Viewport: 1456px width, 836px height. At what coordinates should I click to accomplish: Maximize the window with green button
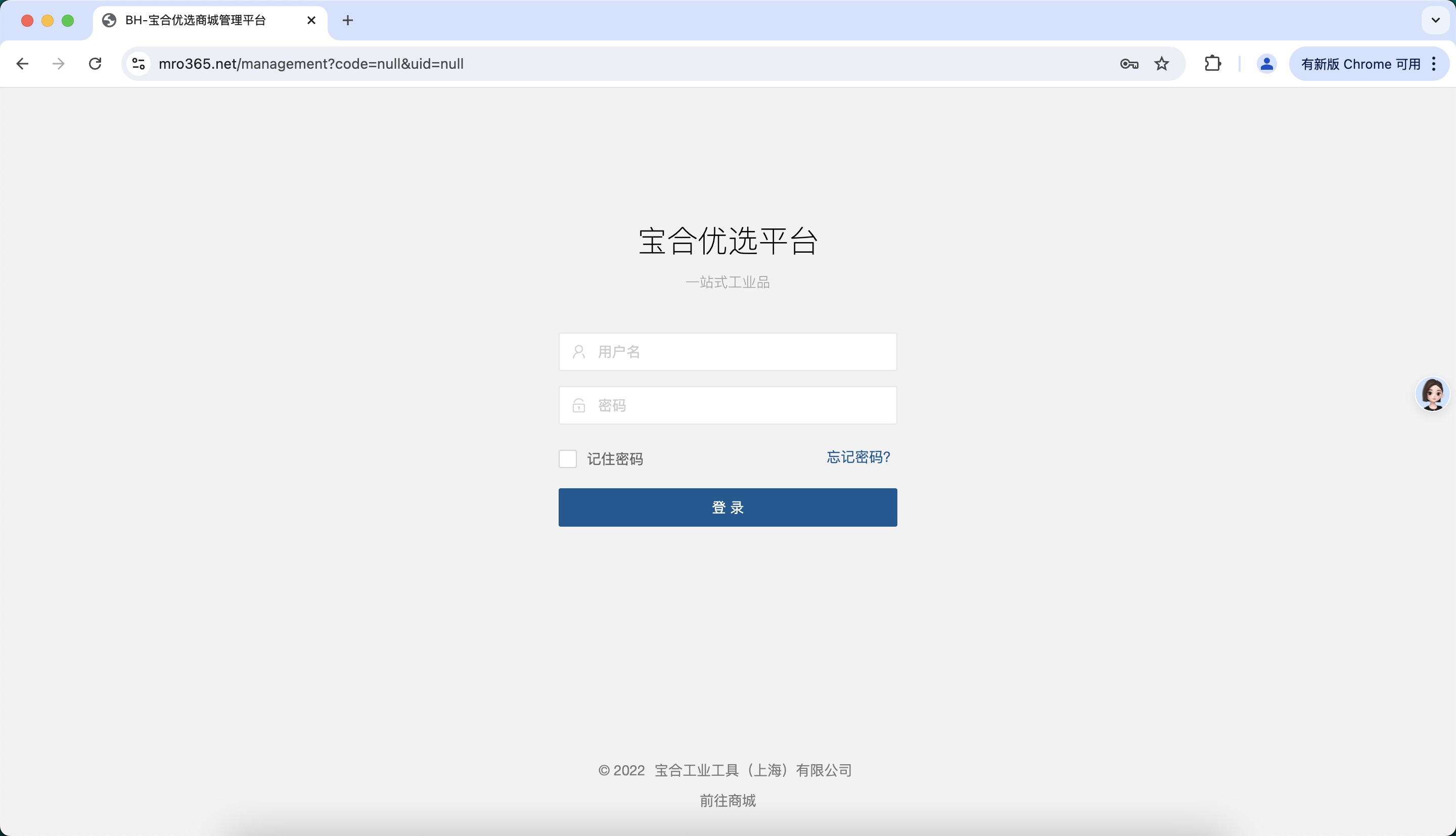pyautogui.click(x=68, y=21)
